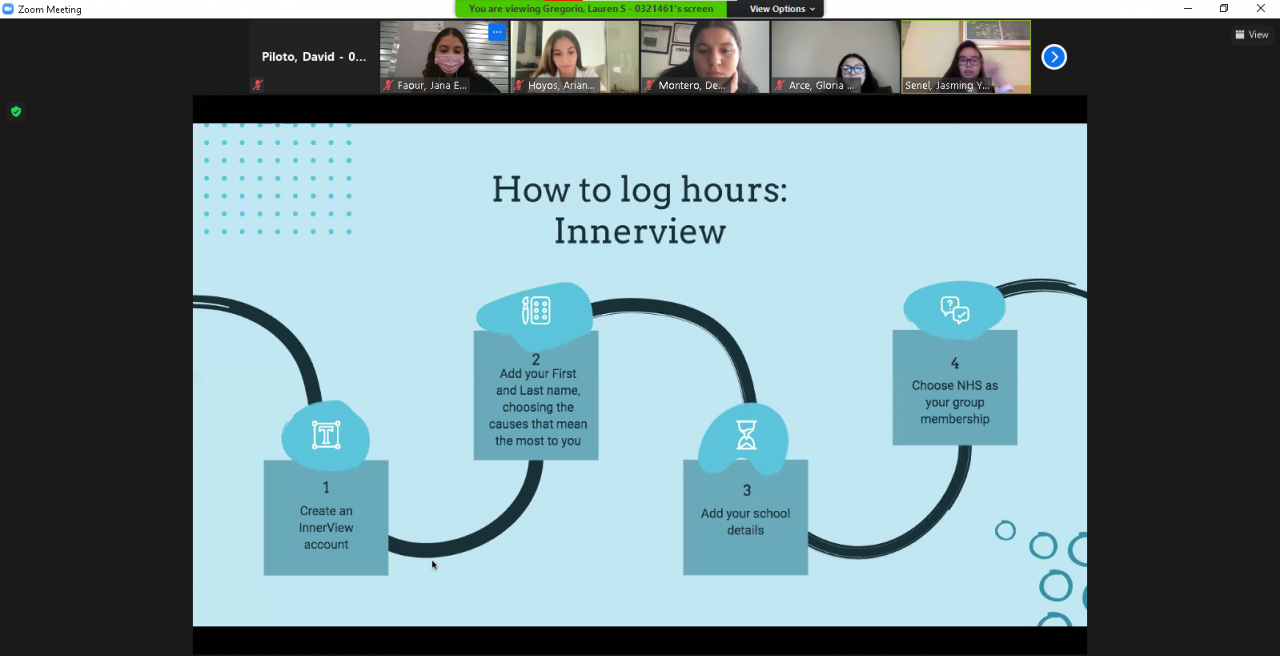Screen dimensions: 1280x656
Task: Click the next participants arrow button
Action: pyautogui.click(x=1054, y=57)
